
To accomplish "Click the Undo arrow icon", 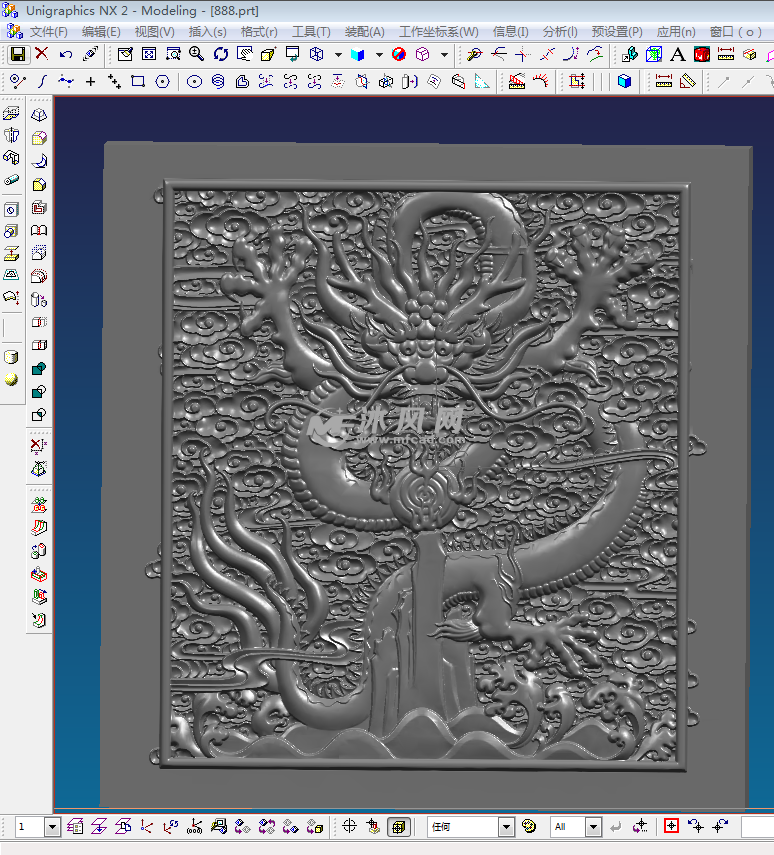I will pos(66,54).
